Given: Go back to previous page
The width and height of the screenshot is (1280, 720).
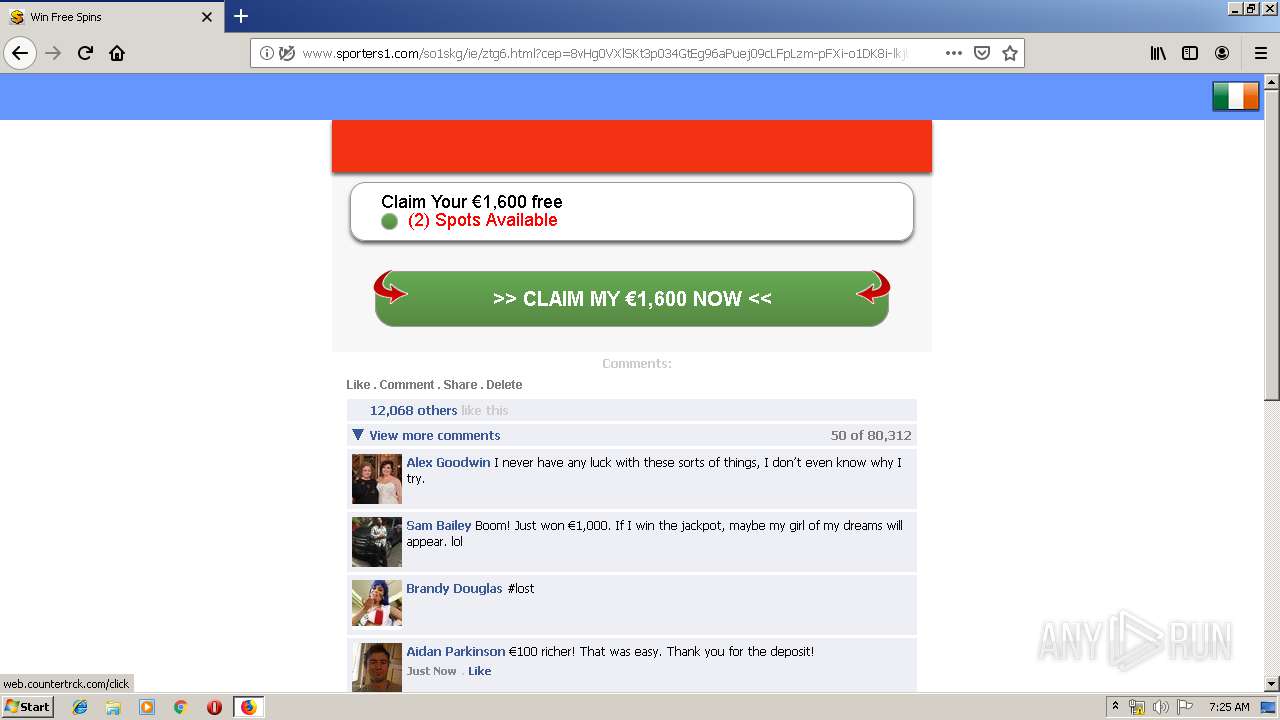Looking at the screenshot, I should (20, 53).
